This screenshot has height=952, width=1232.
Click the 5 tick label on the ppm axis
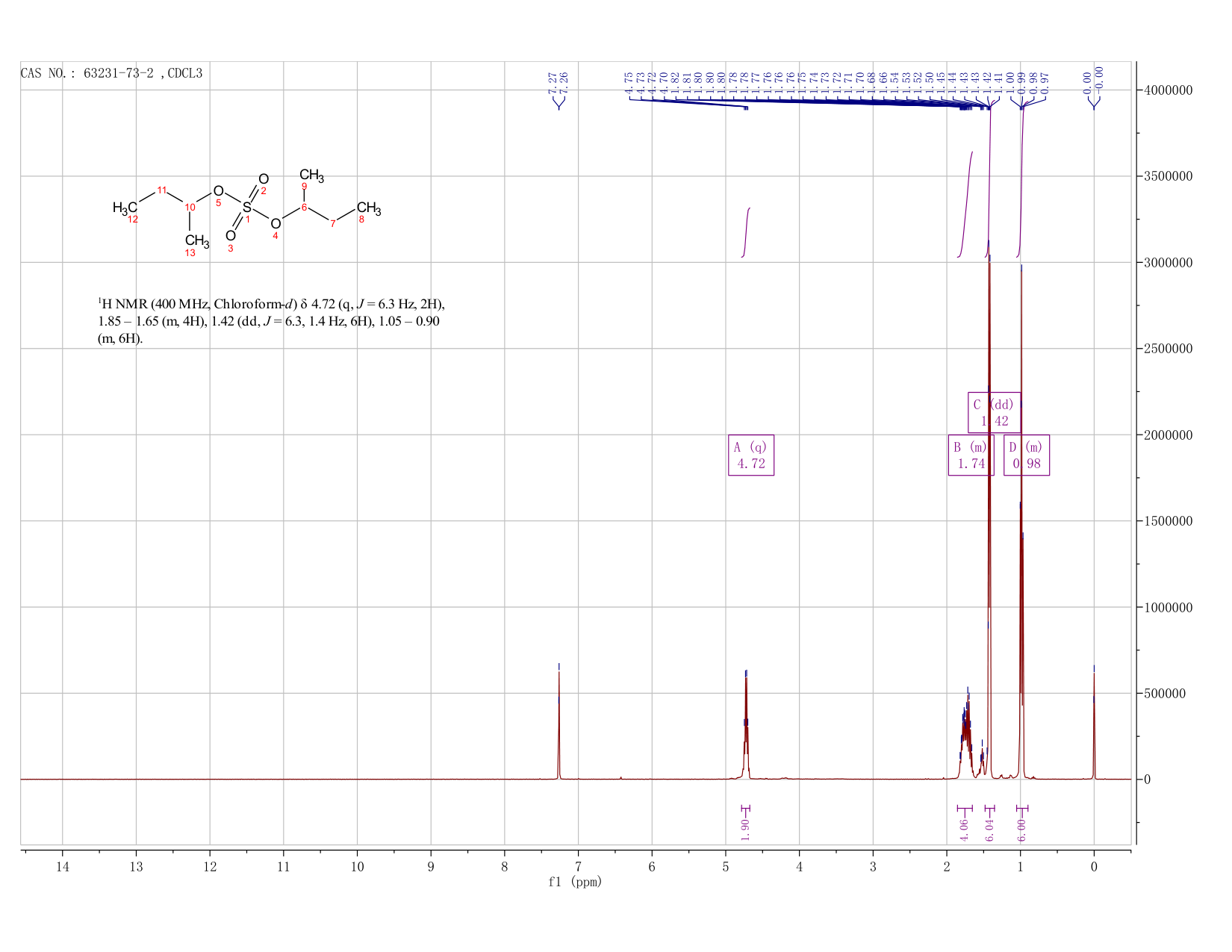point(726,866)
